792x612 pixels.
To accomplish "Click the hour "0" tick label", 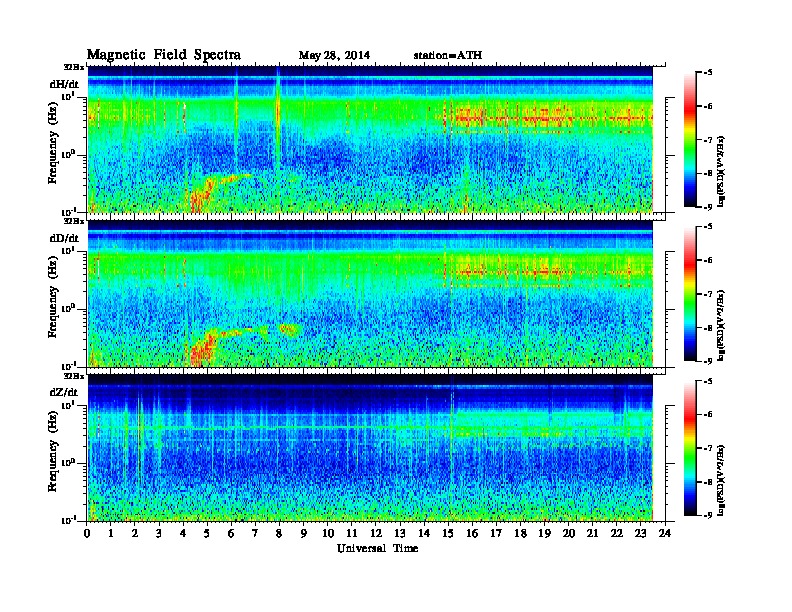I will tap(87, 534).
